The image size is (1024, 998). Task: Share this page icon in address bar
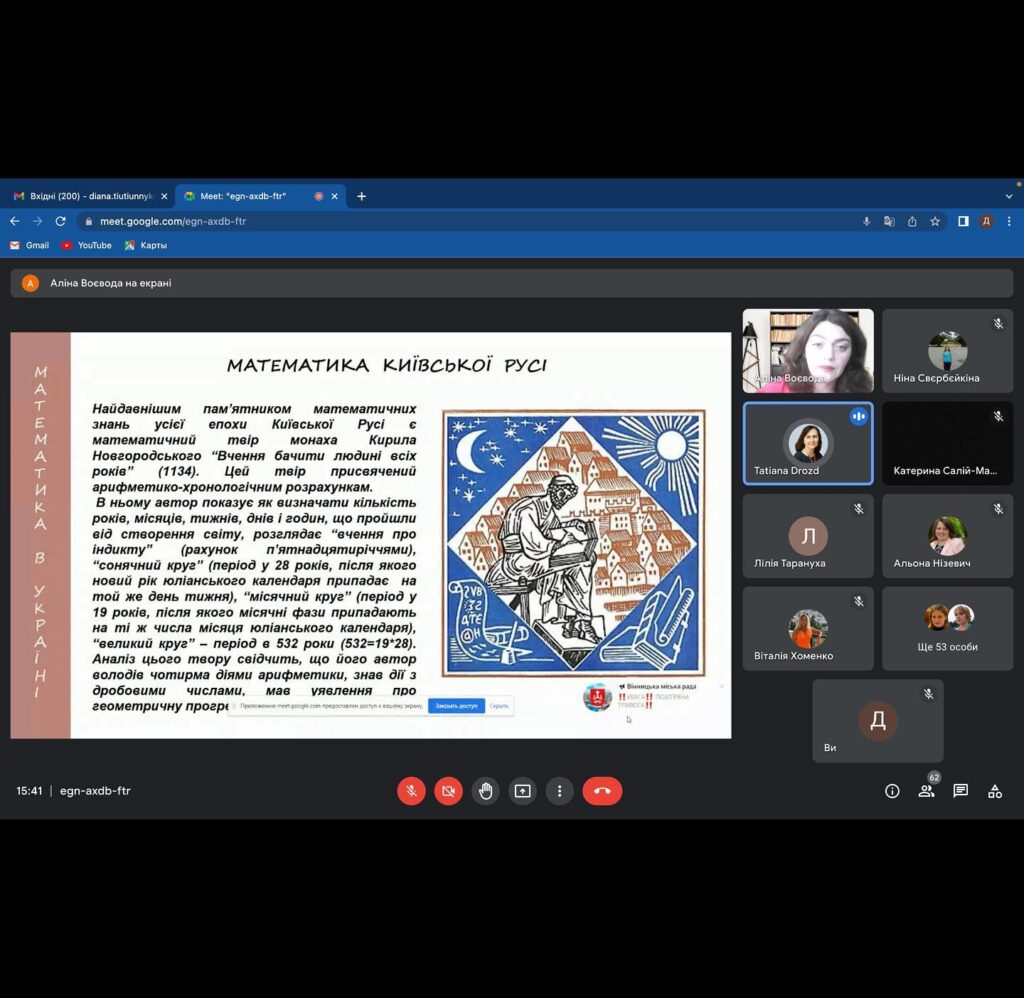pos(912,221)
